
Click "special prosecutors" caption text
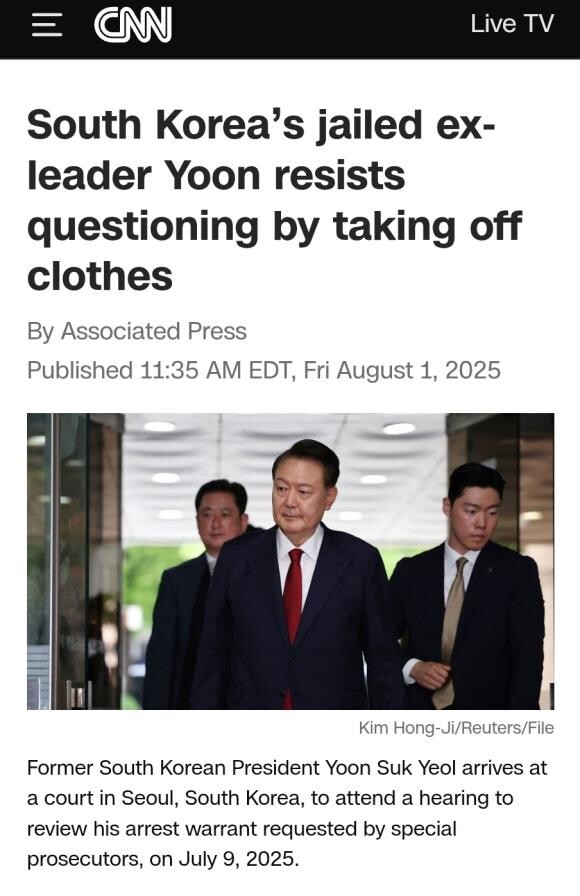(x=242, y=843)
